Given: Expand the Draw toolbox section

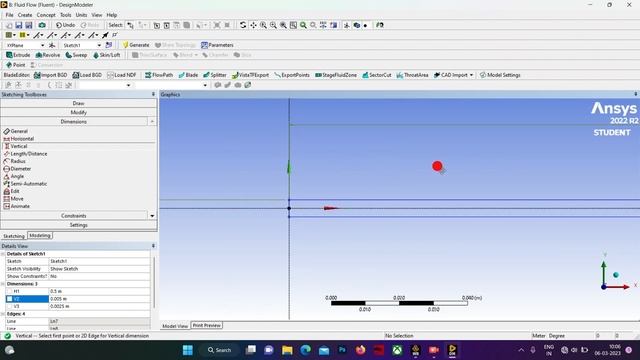Looking at the screenshot, I should (x=78, y=103).
